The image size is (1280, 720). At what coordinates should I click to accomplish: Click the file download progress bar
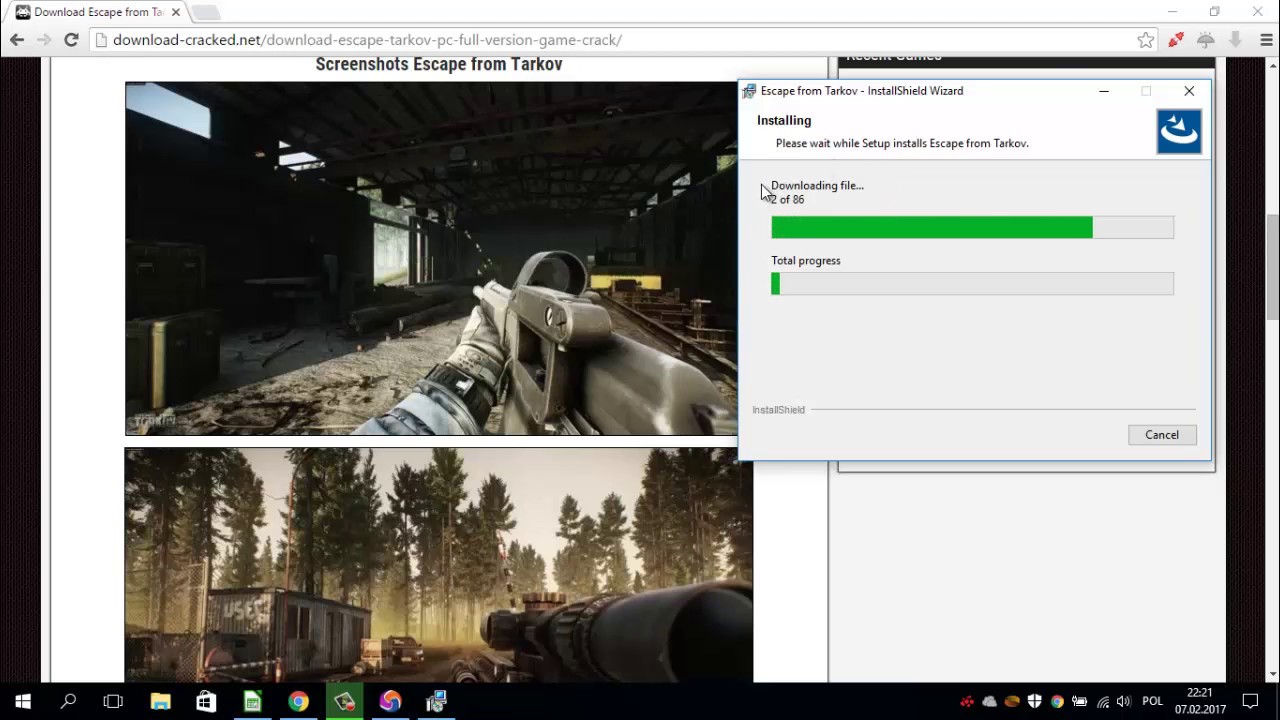coord(972,228)
